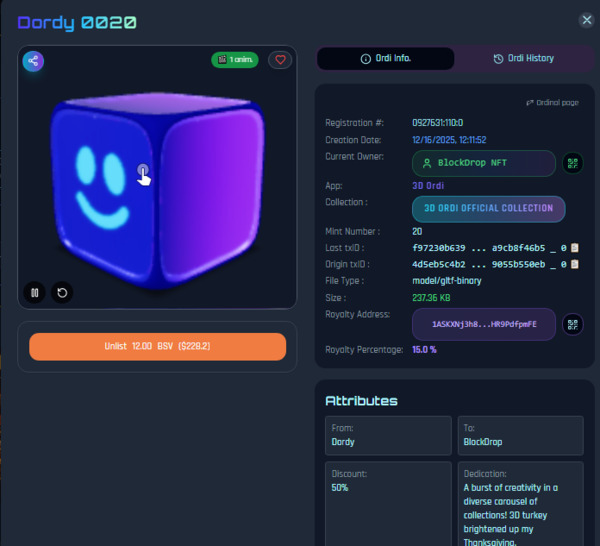Image resolution: width=600 pixels, height=546 pixels.
Task: Click the Last txID f97230b639 hash text
Action: pyautogui.click(x=479, y=248)
